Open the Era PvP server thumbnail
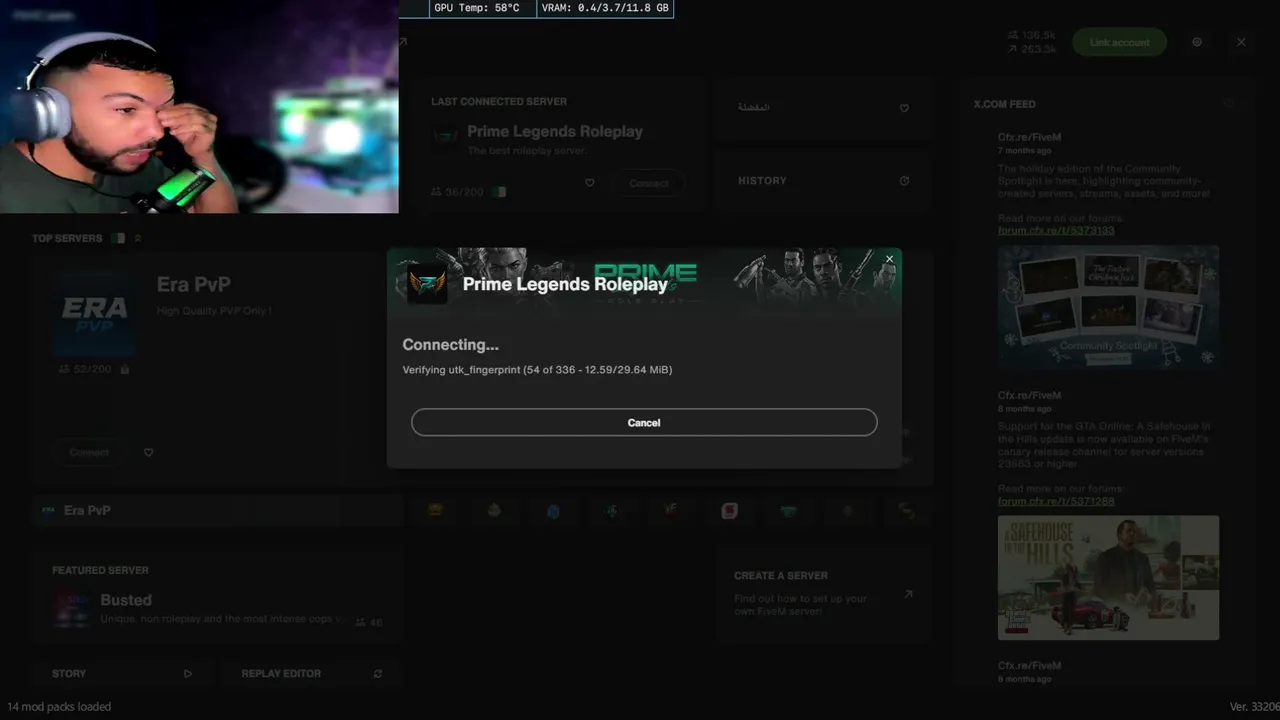Screen dimensions: 1280x720 [95, 313]
